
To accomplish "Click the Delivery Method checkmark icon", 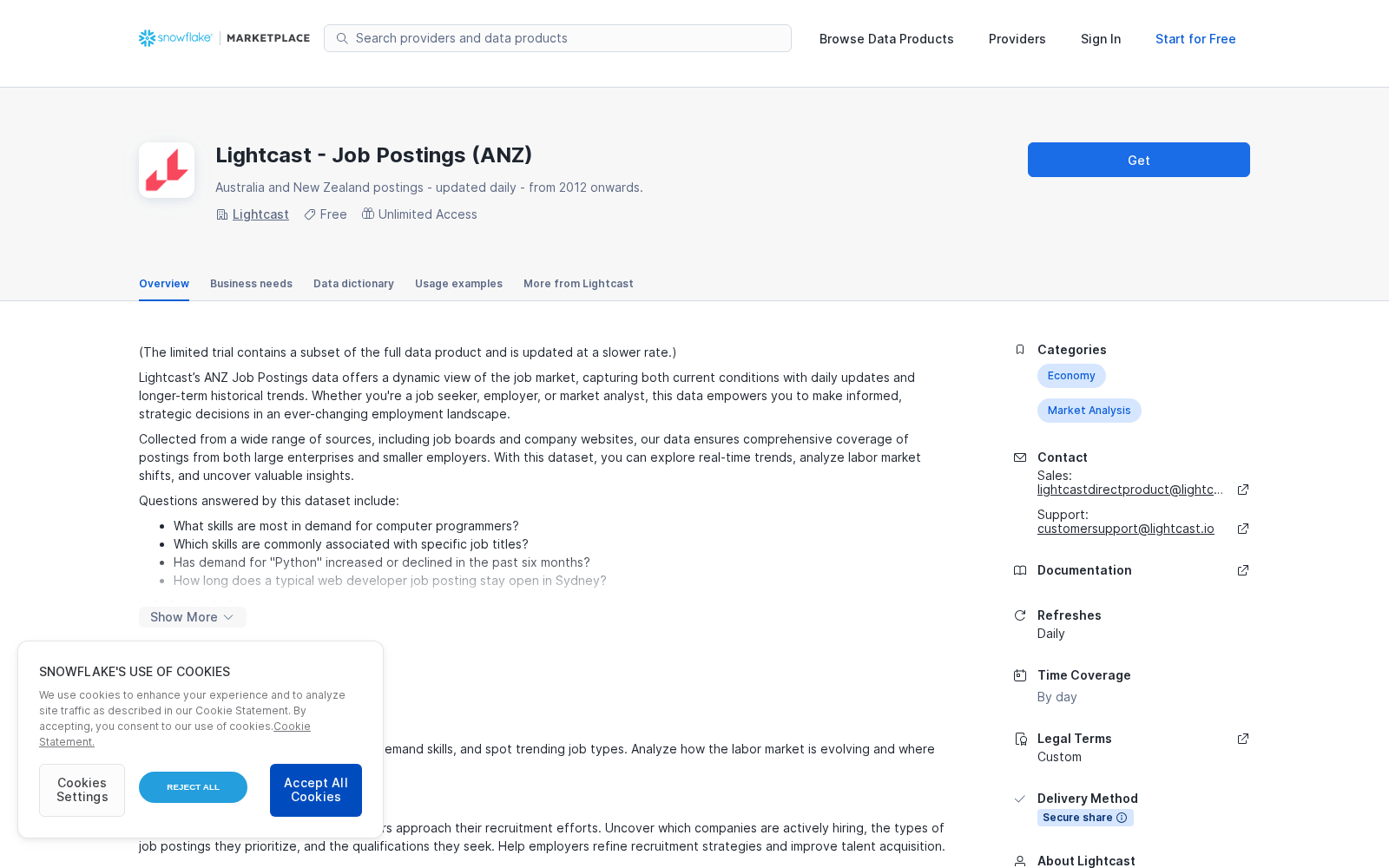I will click(x=1020, y=799).
